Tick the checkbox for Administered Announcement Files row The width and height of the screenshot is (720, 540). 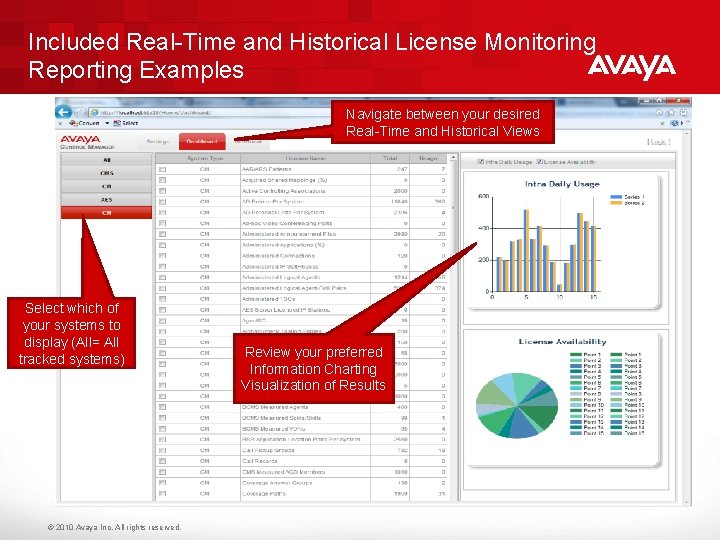tap(163, 234)
